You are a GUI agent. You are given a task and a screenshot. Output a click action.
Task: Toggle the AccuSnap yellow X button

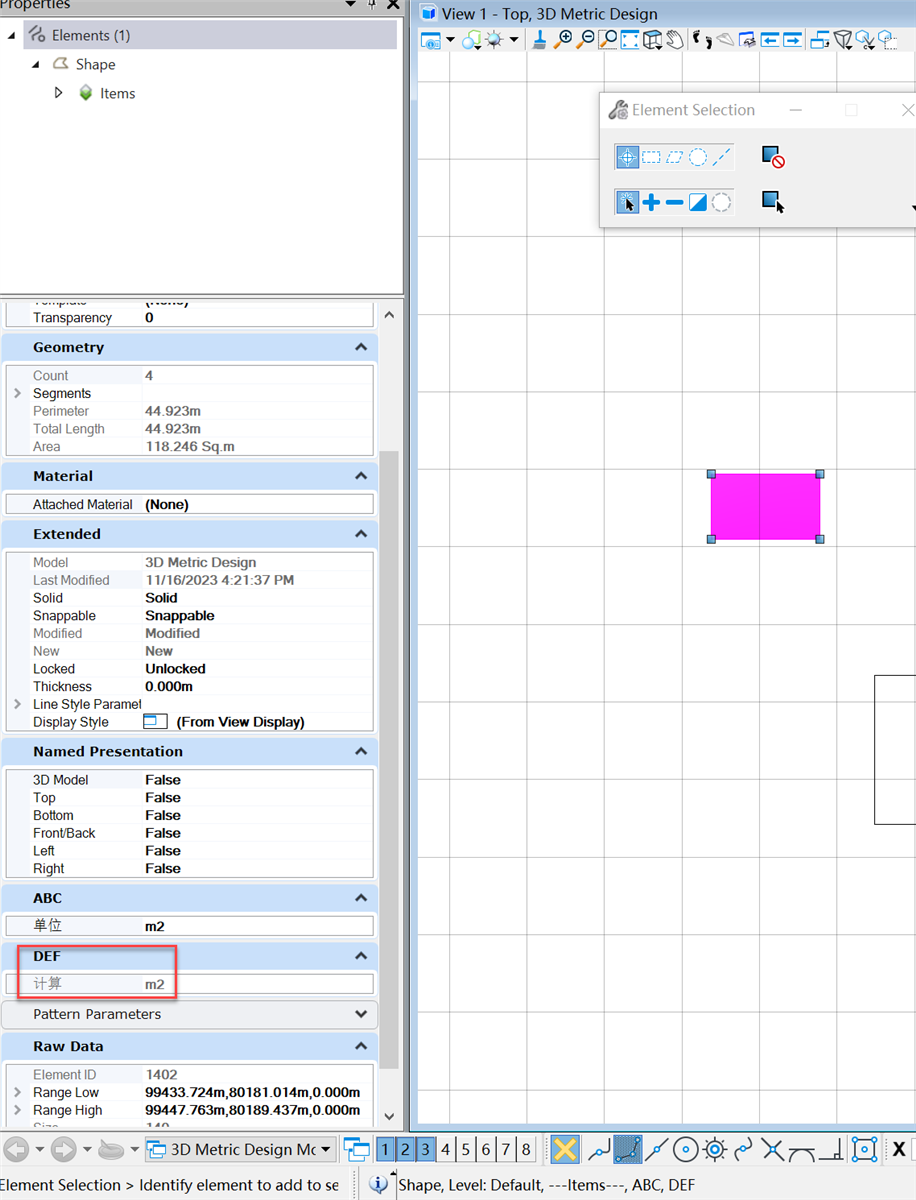[x=565, y=1150]
